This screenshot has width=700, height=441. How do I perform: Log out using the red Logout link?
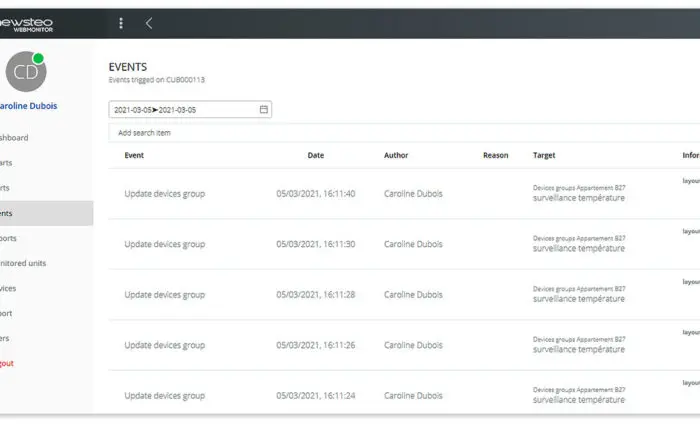click(x=7, y=363)
